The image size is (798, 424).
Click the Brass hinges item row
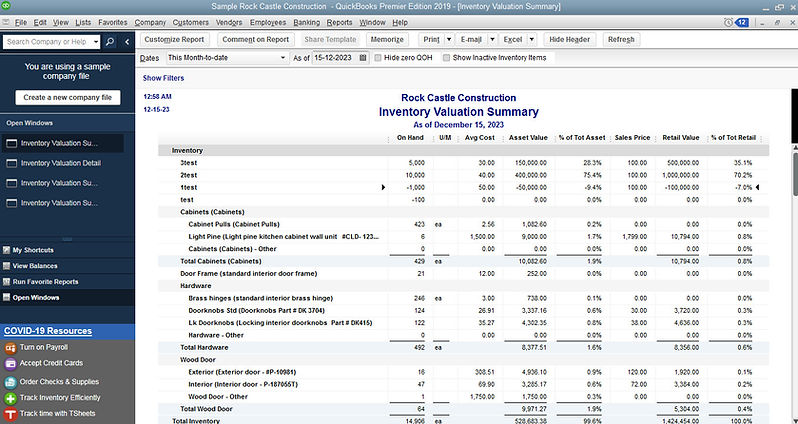tap(463, 298)
